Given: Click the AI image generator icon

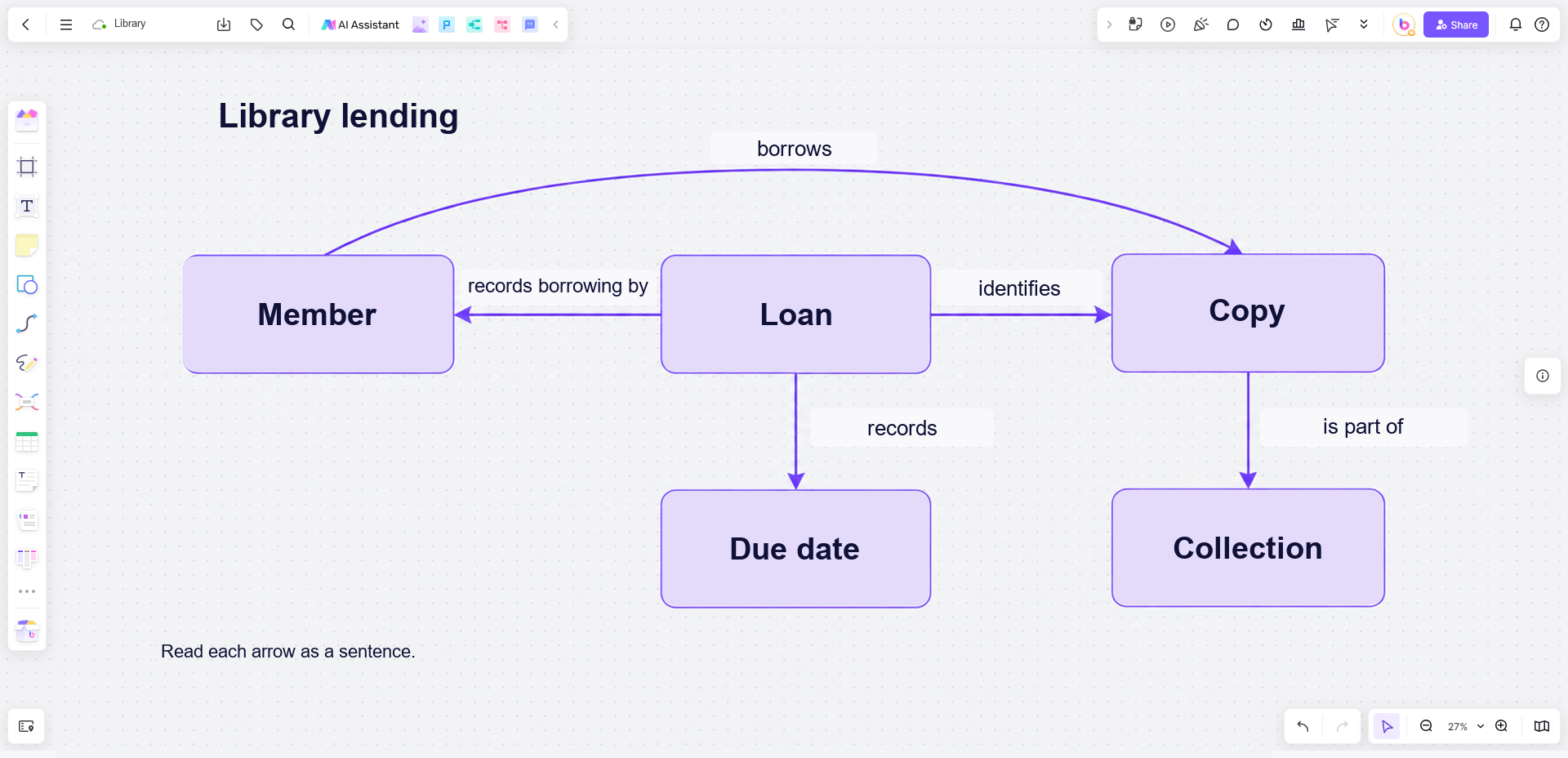Looking at the screenshot, I should point(420,25).
